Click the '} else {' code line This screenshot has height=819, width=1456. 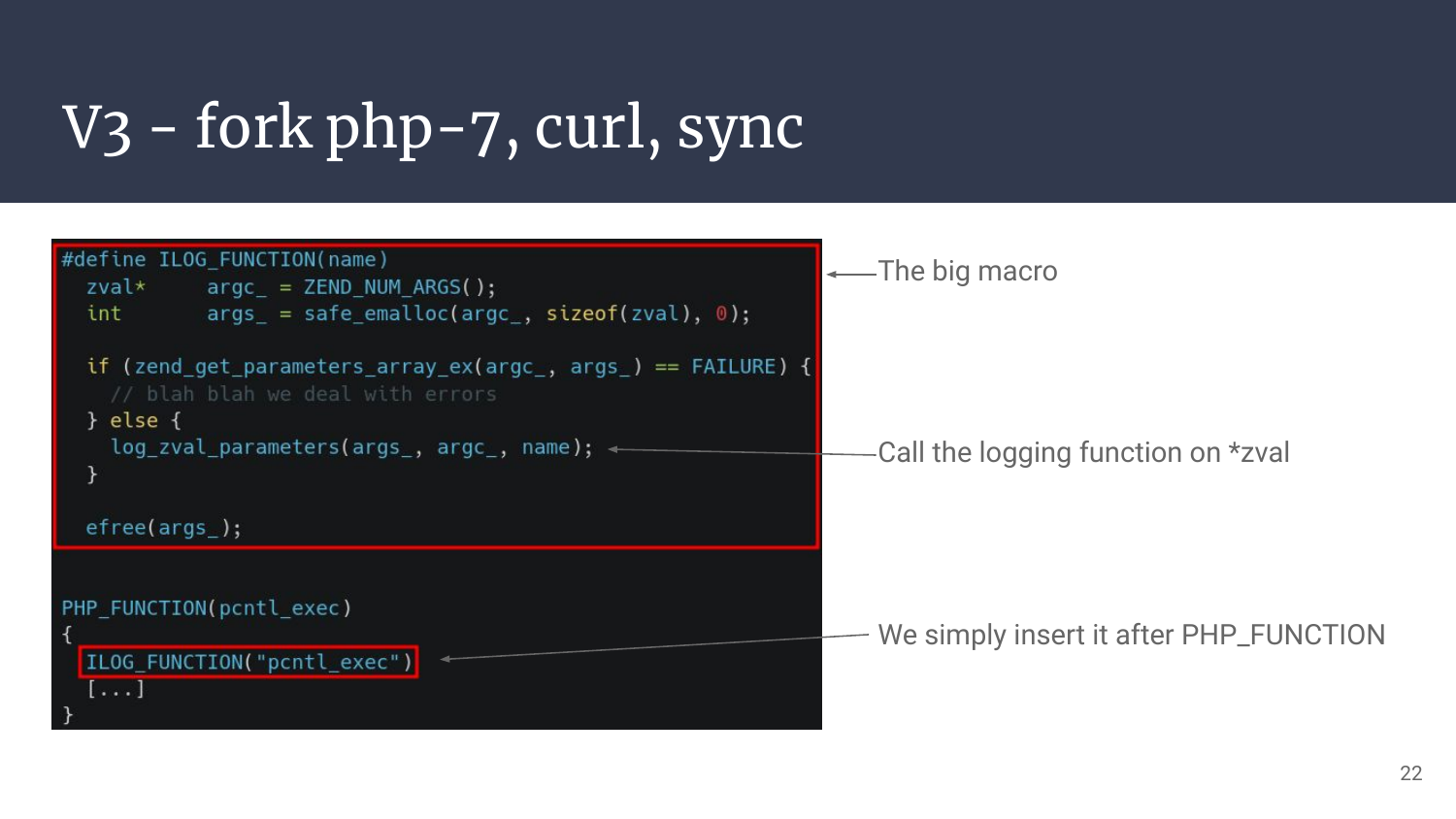click(x=134, y=420)
